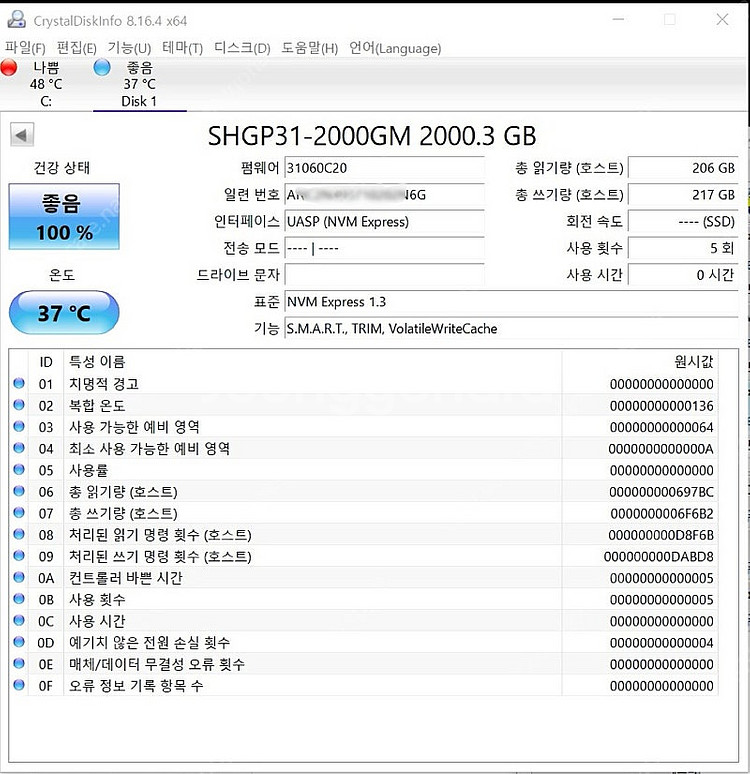Select row 02 복합 온도
The width and height of the screenshot is (750, 774).
(364, 405)
